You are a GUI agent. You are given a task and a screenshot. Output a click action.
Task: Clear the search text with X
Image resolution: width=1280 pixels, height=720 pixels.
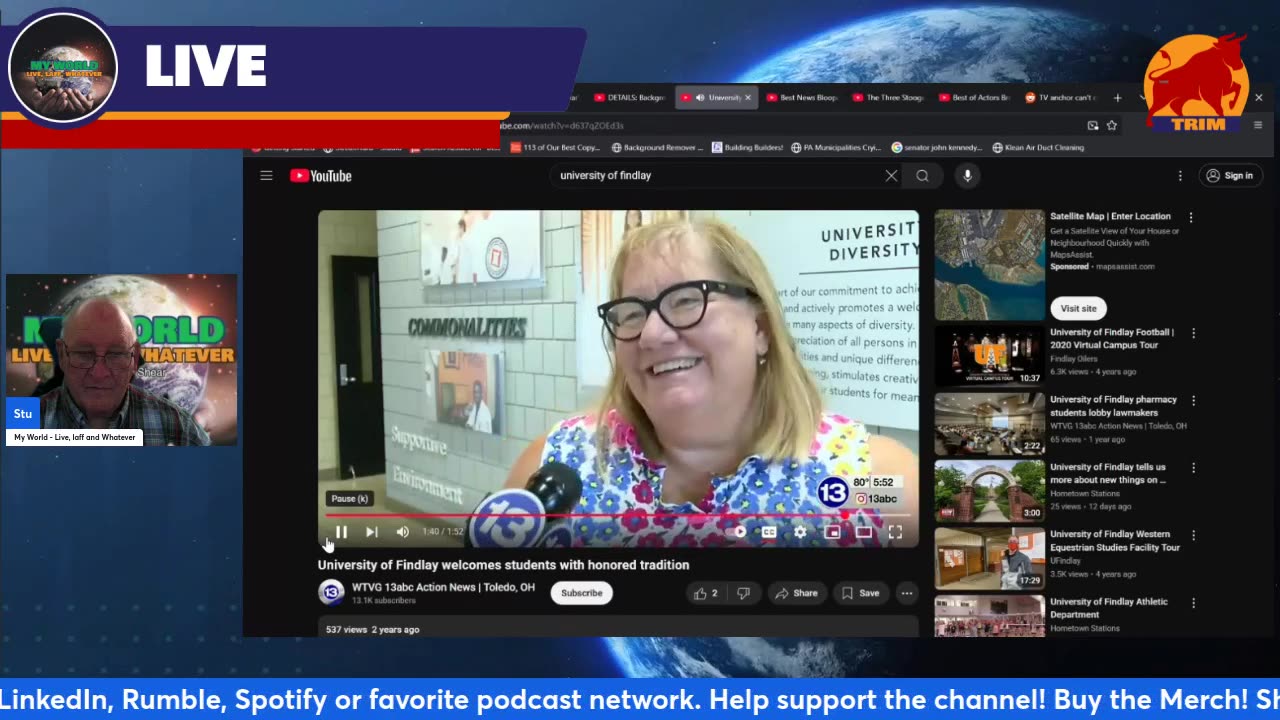pyautogui.click(x=891, y=175)
